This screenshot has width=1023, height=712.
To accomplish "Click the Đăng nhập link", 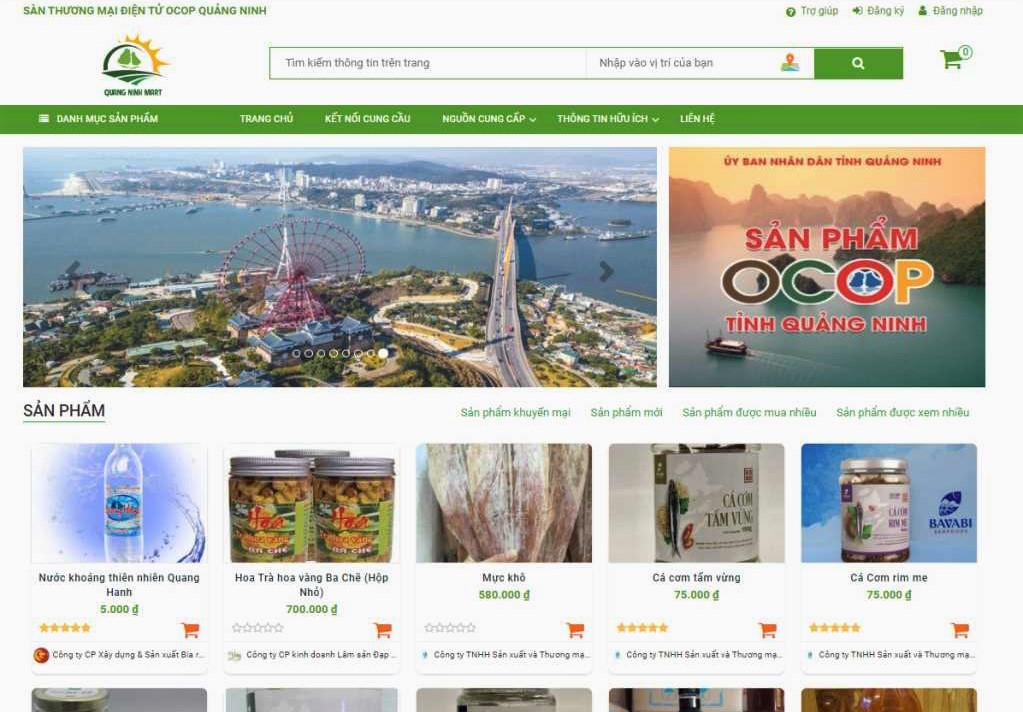I will 951,11.
